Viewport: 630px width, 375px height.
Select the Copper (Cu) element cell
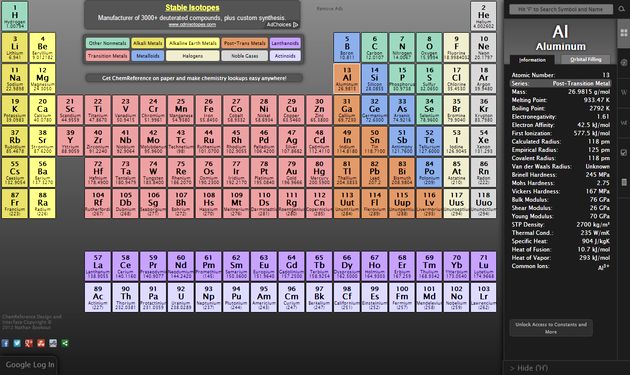click(x=291, y=110)
